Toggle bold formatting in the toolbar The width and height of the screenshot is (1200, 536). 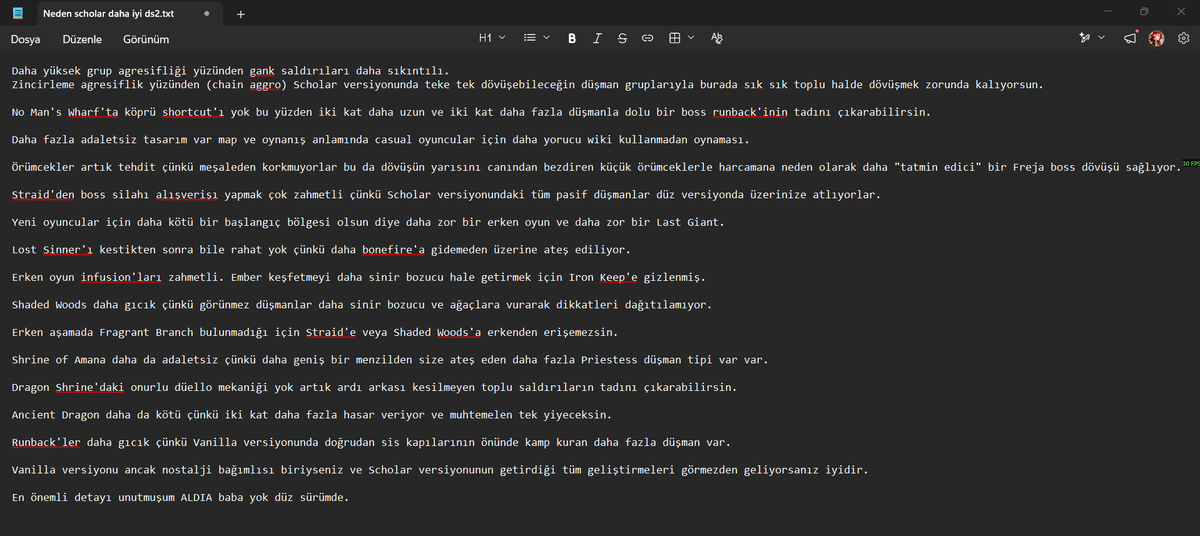(x=572, y=38)
